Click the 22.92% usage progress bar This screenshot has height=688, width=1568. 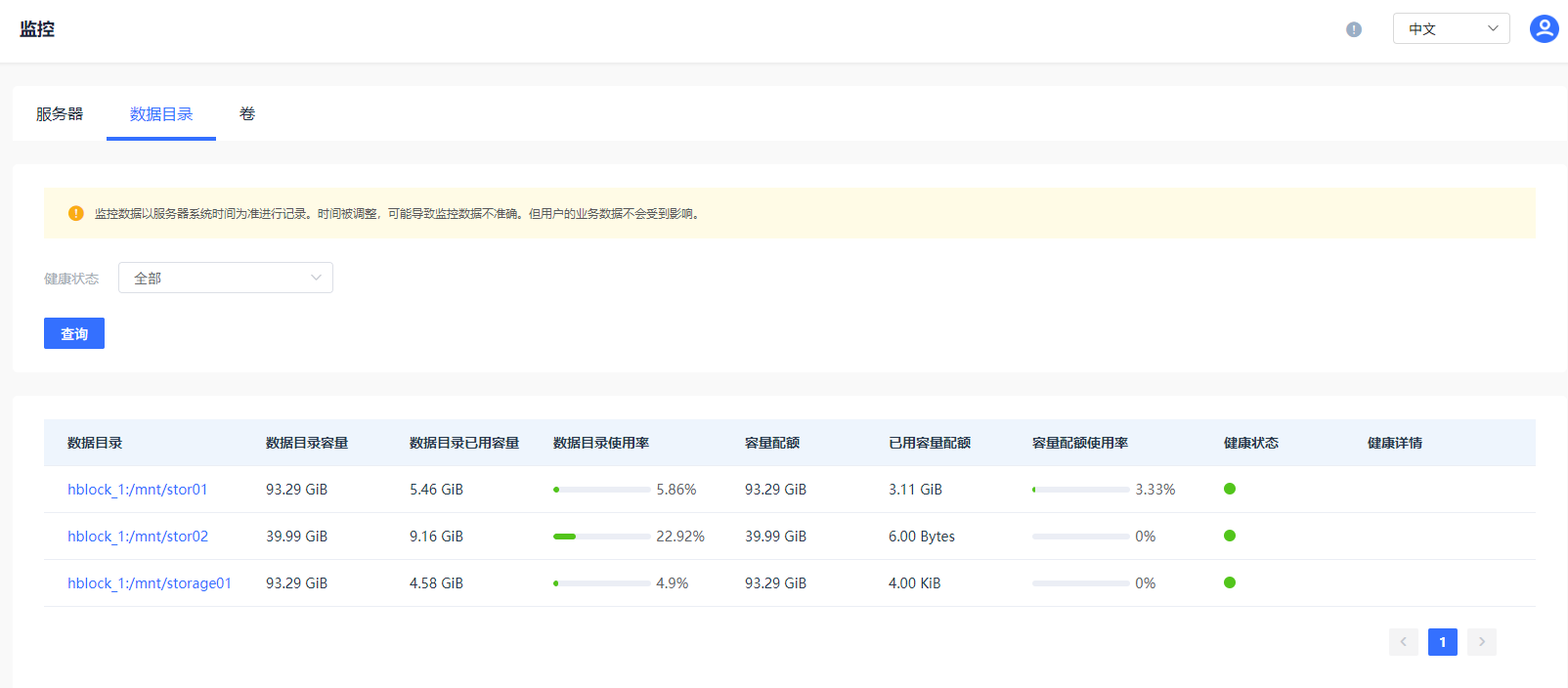pos(601,537)
